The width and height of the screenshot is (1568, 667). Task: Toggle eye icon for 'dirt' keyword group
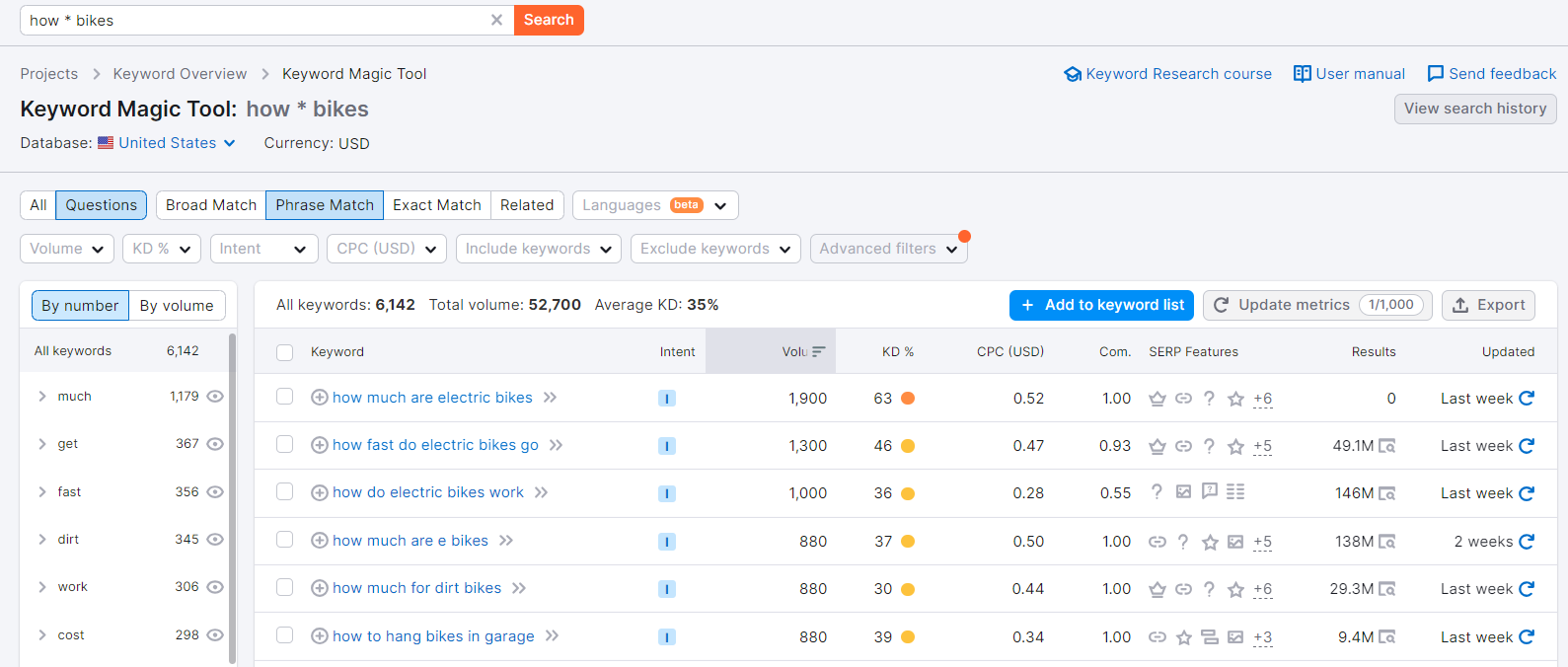click(215, 540)
